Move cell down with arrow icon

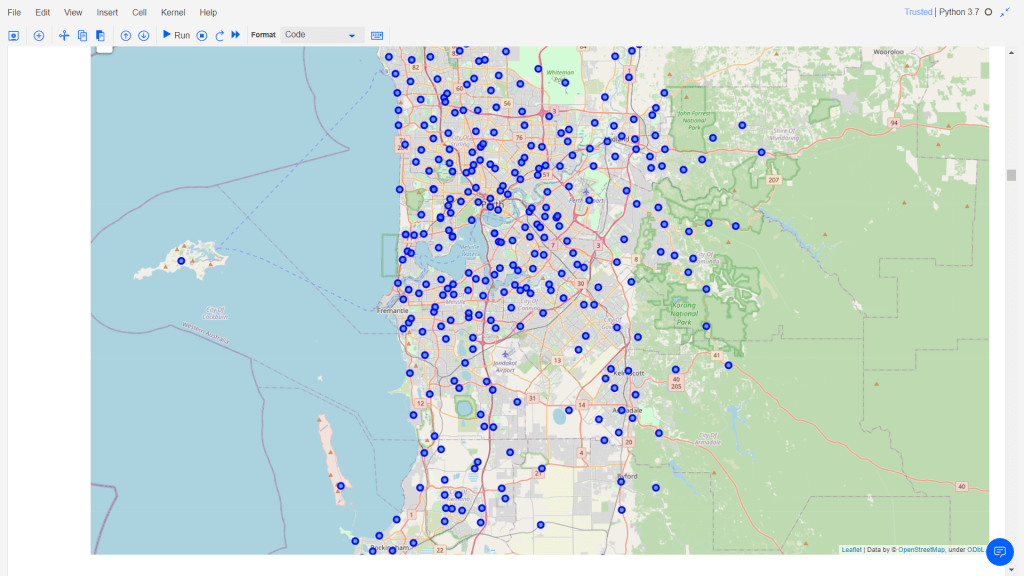[x=143, y=35]
